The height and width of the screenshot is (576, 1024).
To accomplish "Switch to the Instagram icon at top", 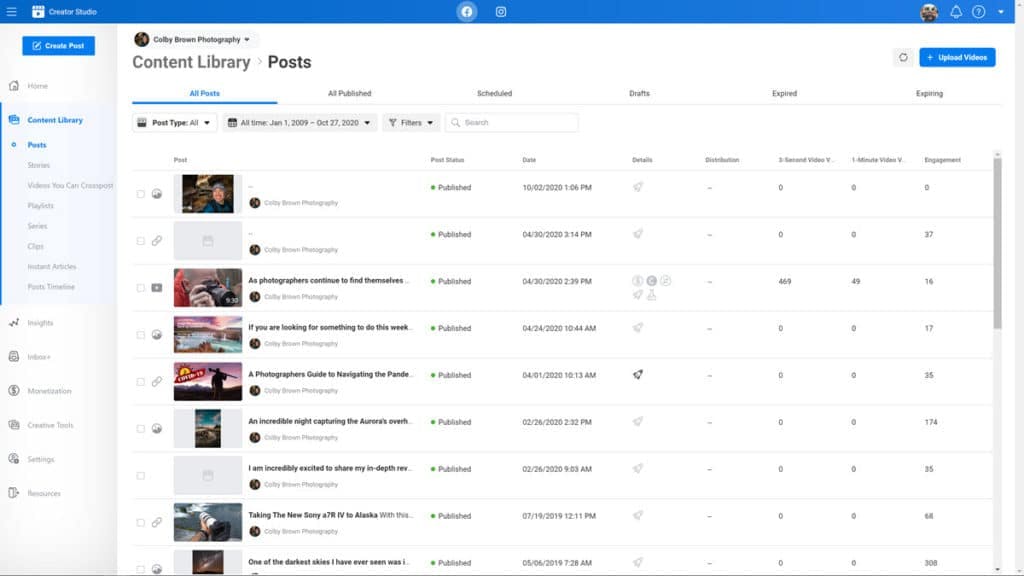I will tap(500, 12).
